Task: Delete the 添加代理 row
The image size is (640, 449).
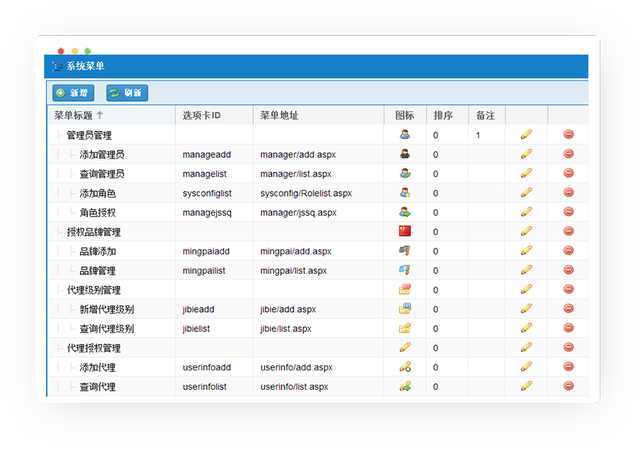Action: point(568,367)
